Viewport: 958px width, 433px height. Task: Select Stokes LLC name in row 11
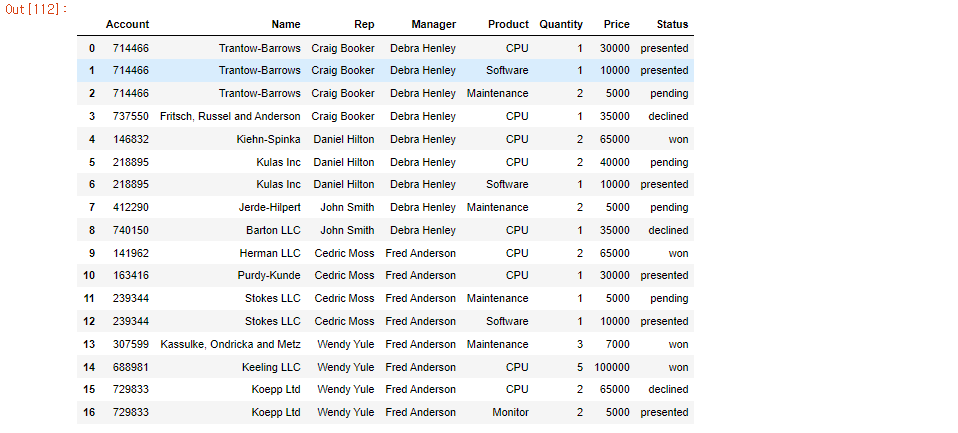pos(273,298)
